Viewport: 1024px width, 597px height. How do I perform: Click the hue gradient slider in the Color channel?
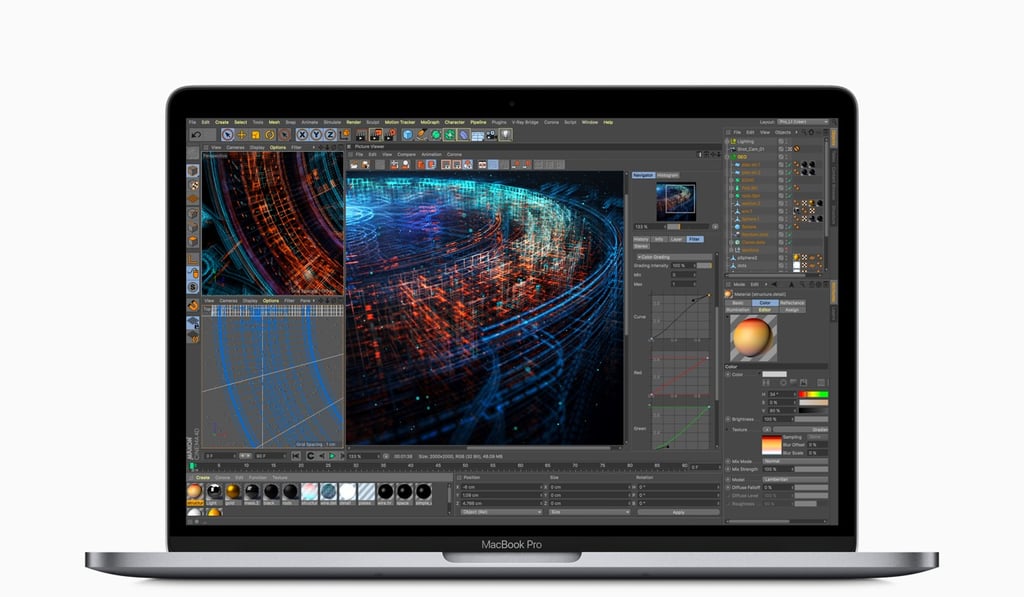tap(813, 394)
